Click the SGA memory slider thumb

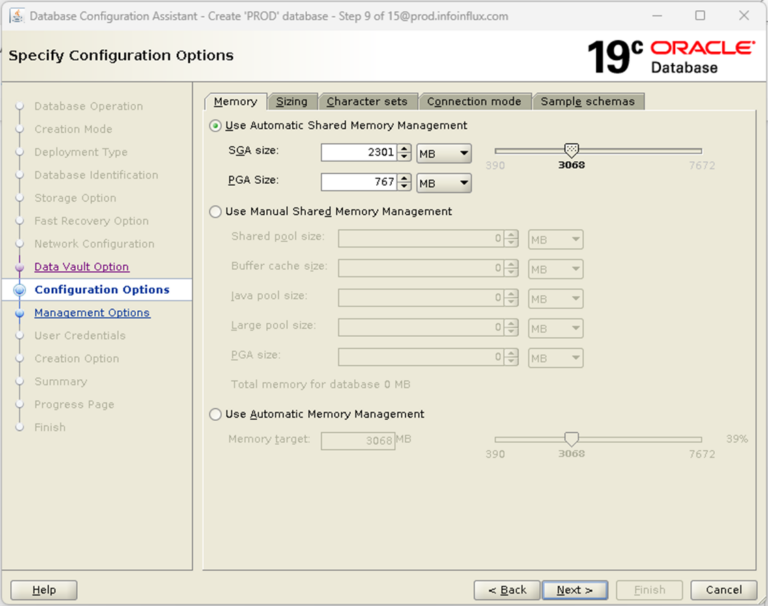point(571,150)
